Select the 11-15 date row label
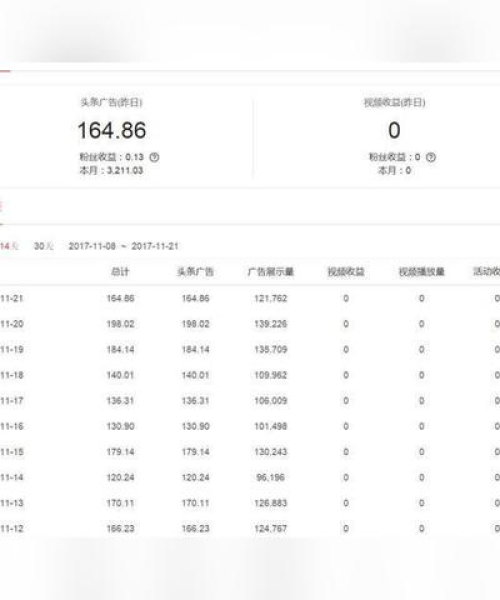This screenshot has width=500, height=600. [x=12, y=452]
